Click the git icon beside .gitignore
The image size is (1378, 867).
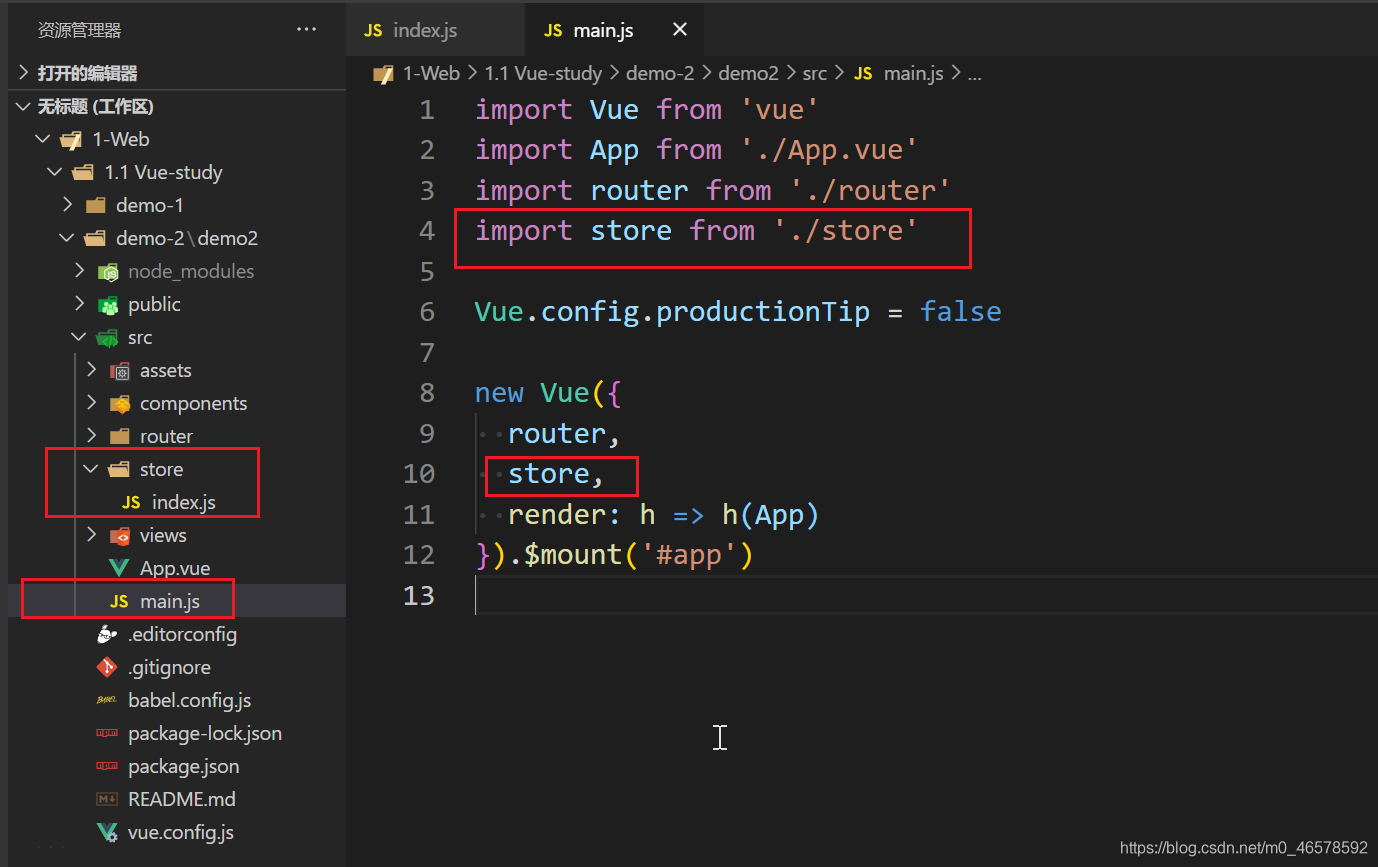(107, 667)
